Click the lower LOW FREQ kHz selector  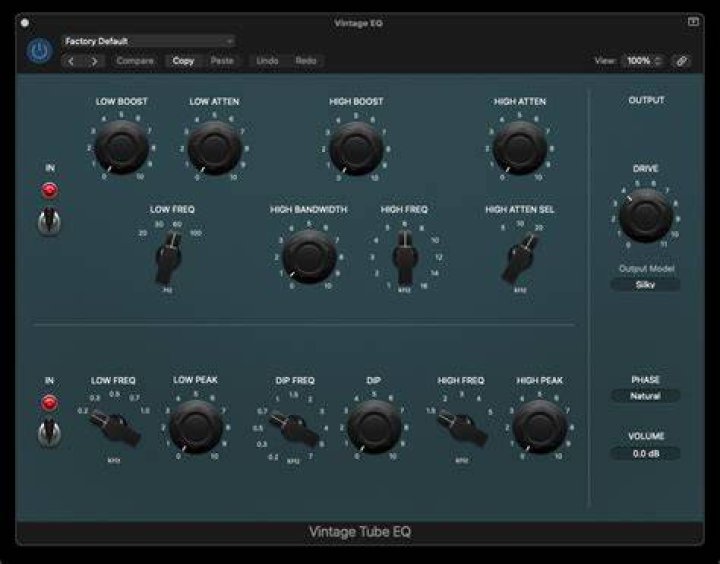click(x=115, y=428)
